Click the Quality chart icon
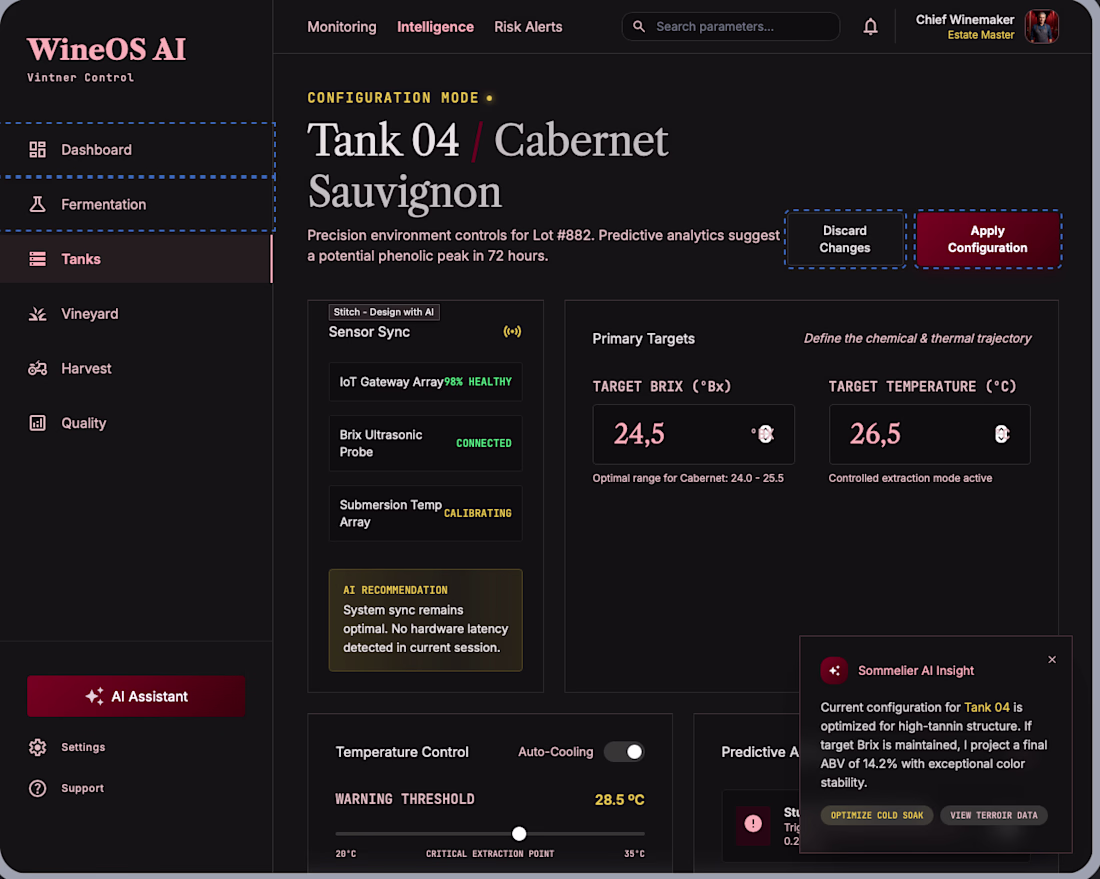Screen dimensions: 1100x879 (x=37, y=423)
